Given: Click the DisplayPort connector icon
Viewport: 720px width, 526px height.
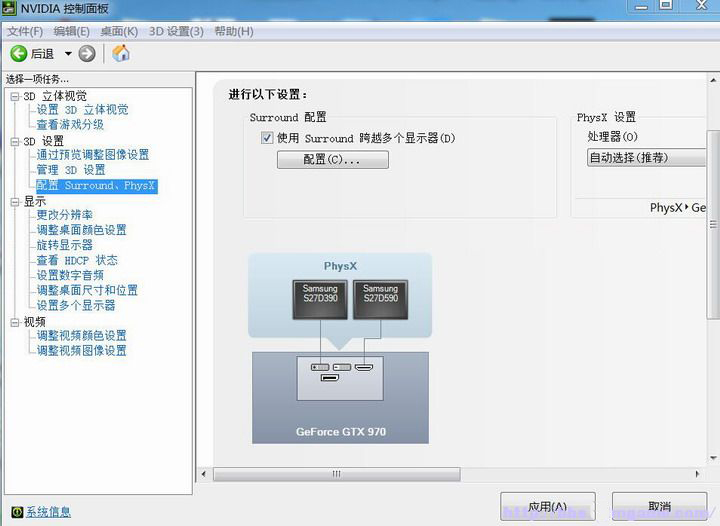Looking at the screenshot, I should click(x=330, y=378).
